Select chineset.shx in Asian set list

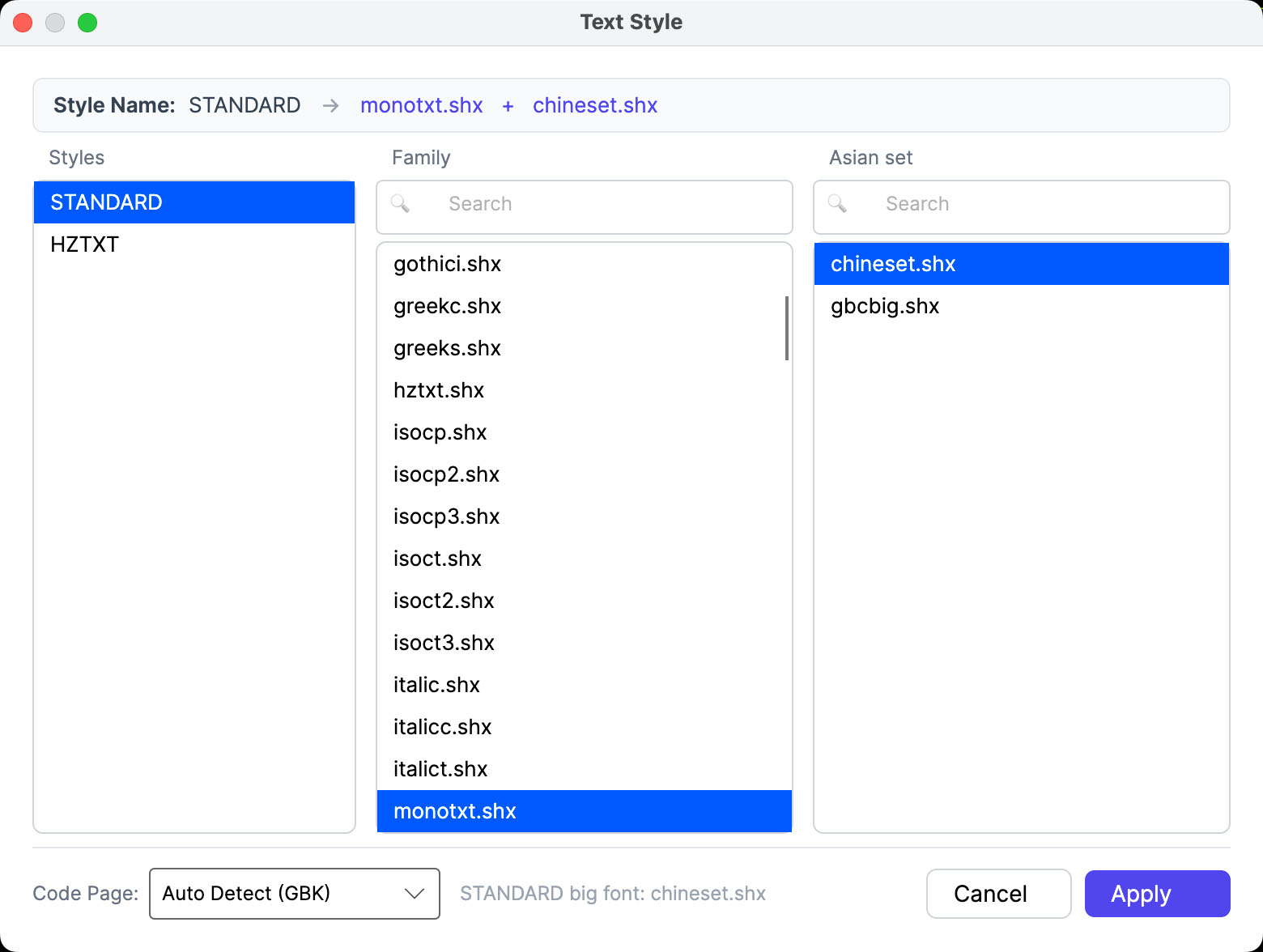(1022, 264)
